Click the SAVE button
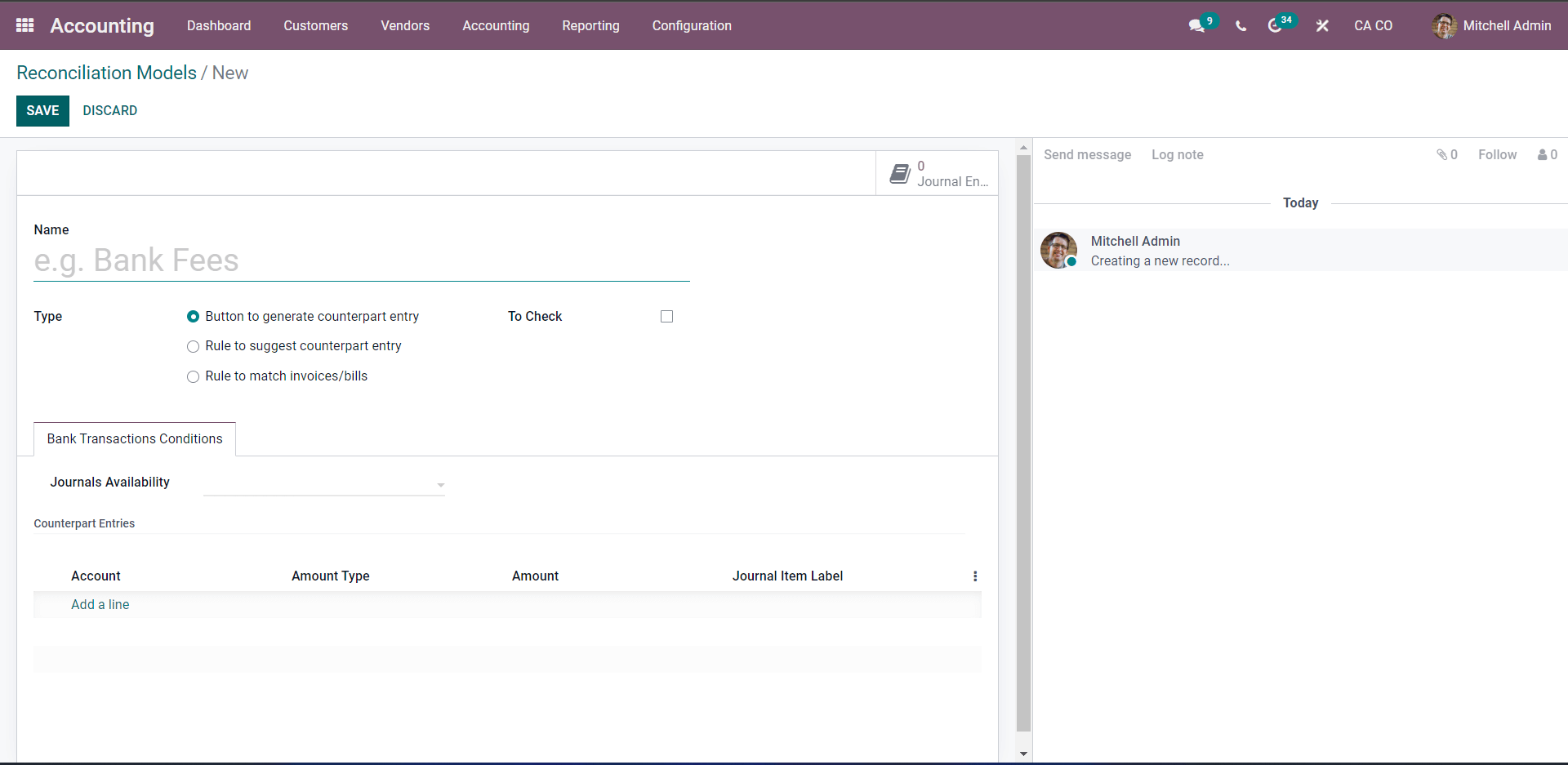 [x=42, y=111]
